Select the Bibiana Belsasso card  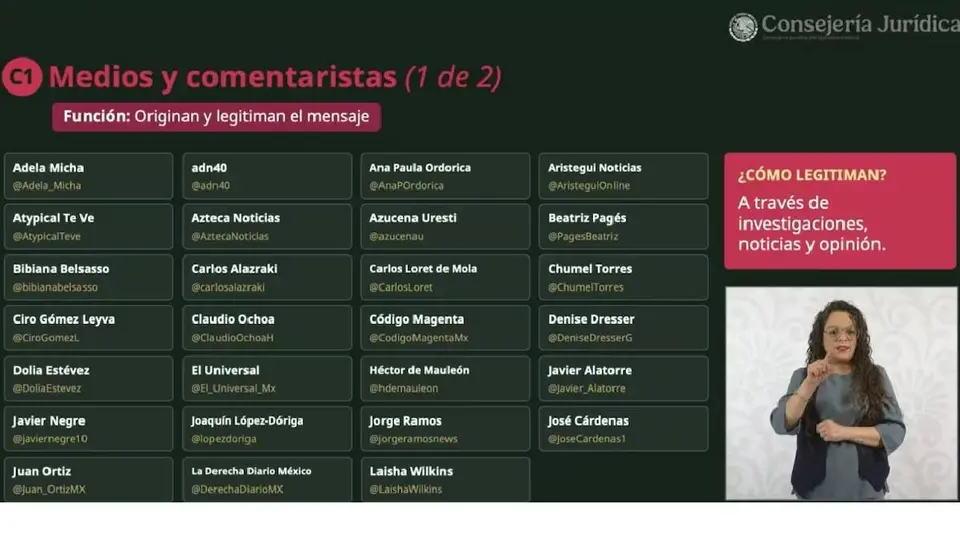(x=89, y=277)
